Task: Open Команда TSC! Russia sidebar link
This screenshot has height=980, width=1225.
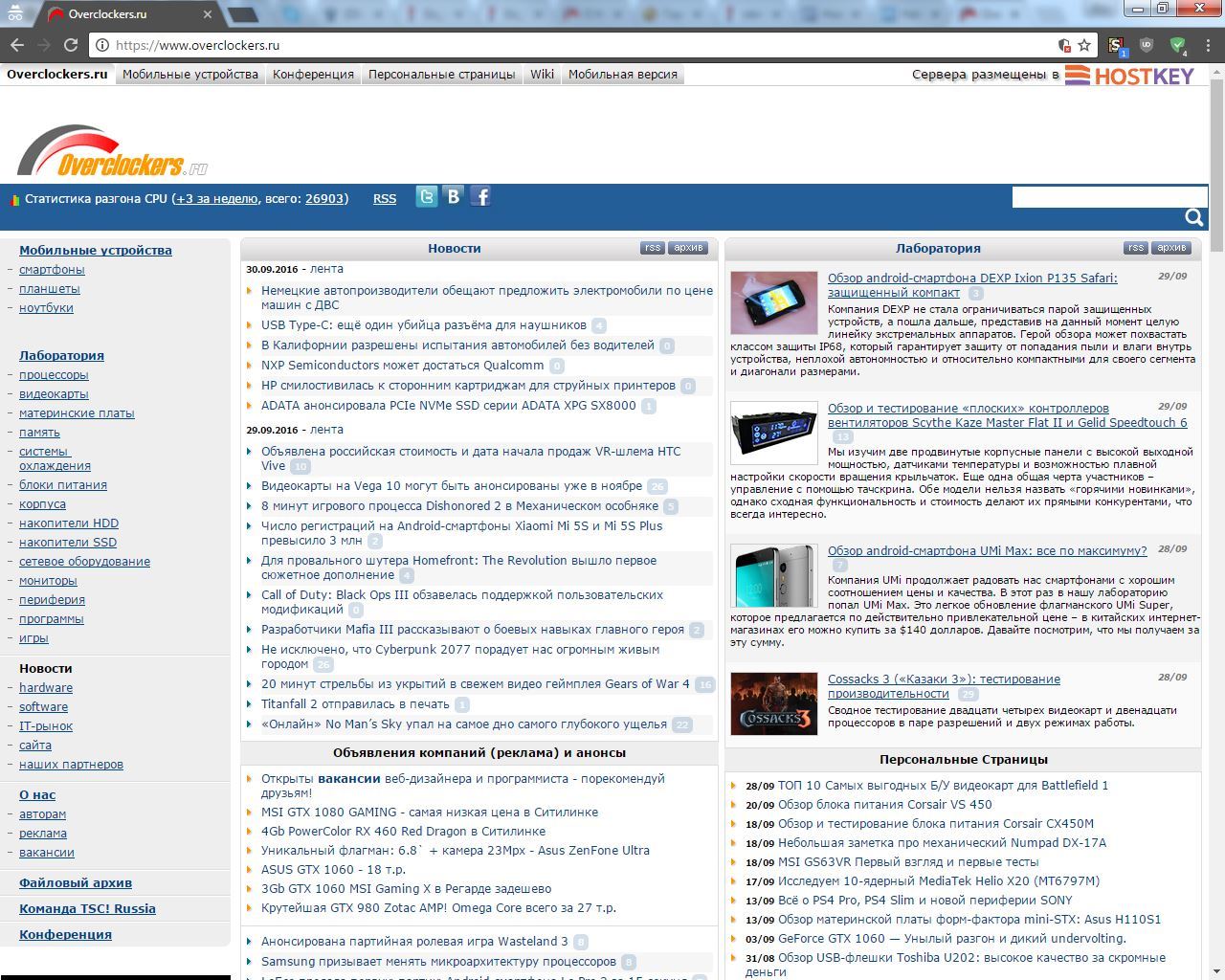Action: pos(87,909)
